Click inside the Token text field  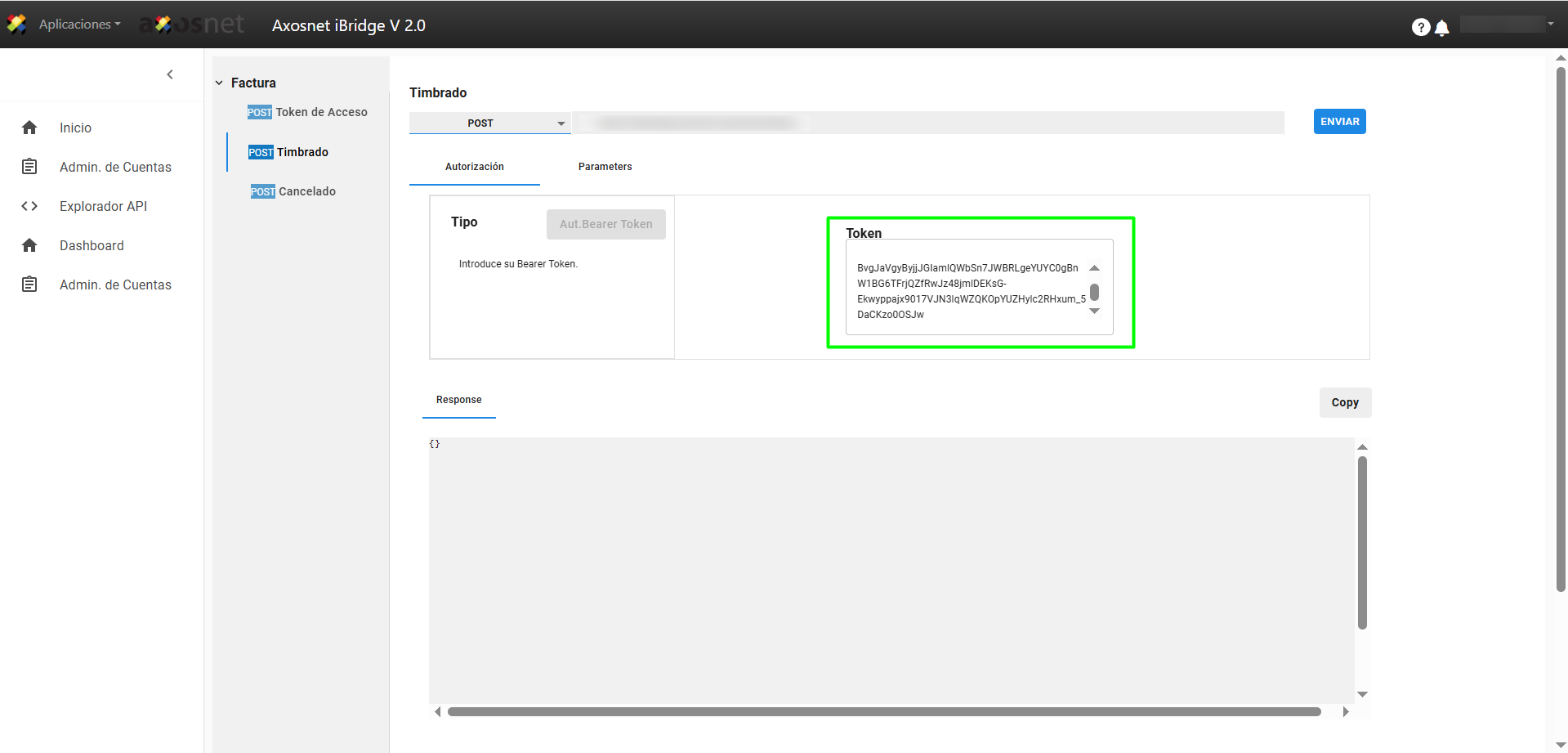(x=968, y=290)
